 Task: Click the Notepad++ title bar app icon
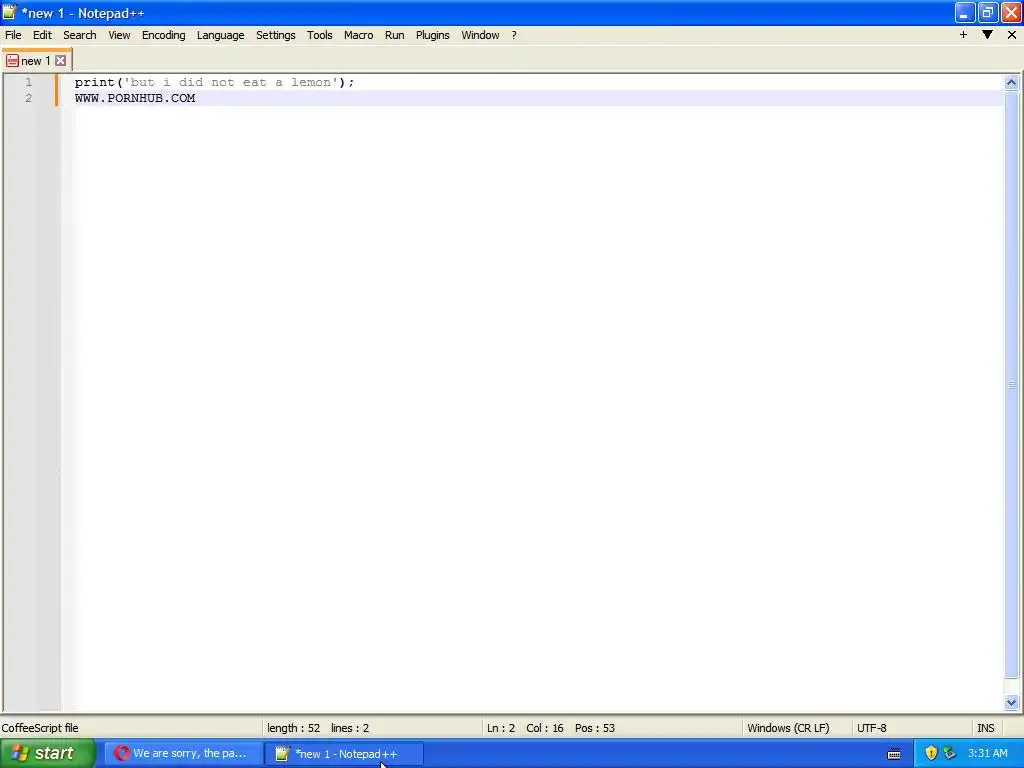tap(9, 12)
